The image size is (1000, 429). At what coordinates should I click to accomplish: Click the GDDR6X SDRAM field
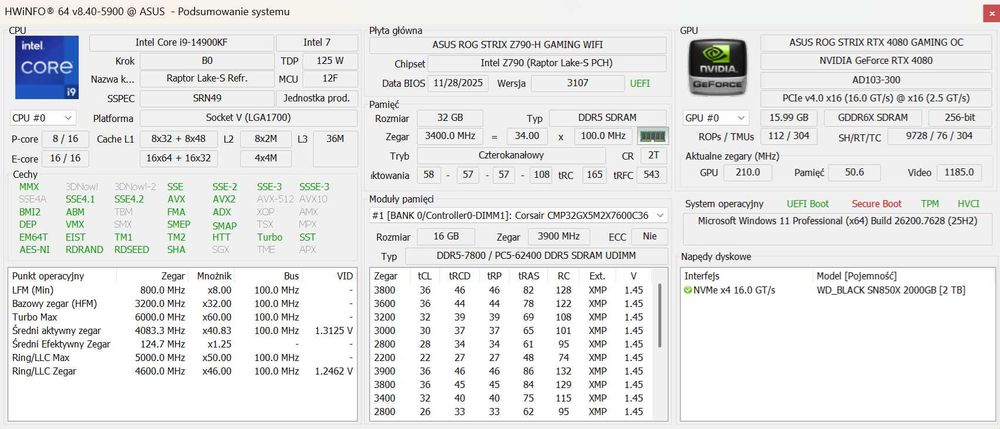(x=873, y=118)
